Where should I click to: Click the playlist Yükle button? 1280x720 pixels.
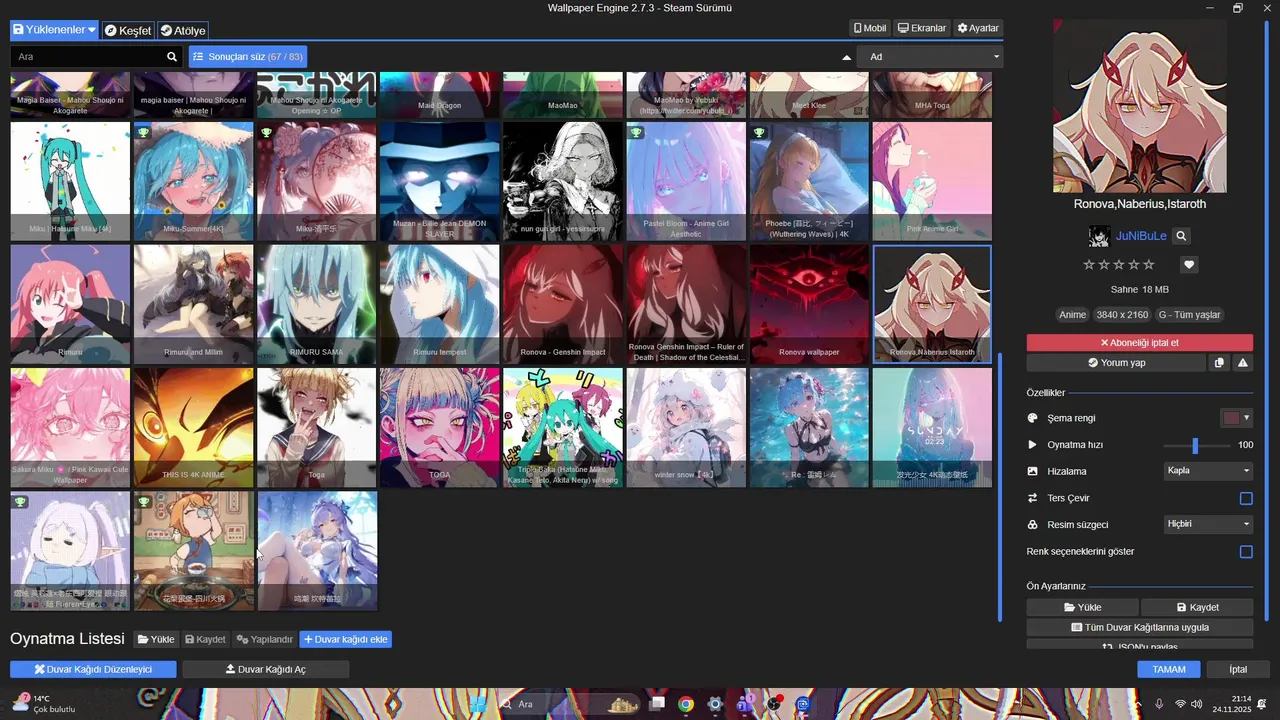(x=156, y=639)
